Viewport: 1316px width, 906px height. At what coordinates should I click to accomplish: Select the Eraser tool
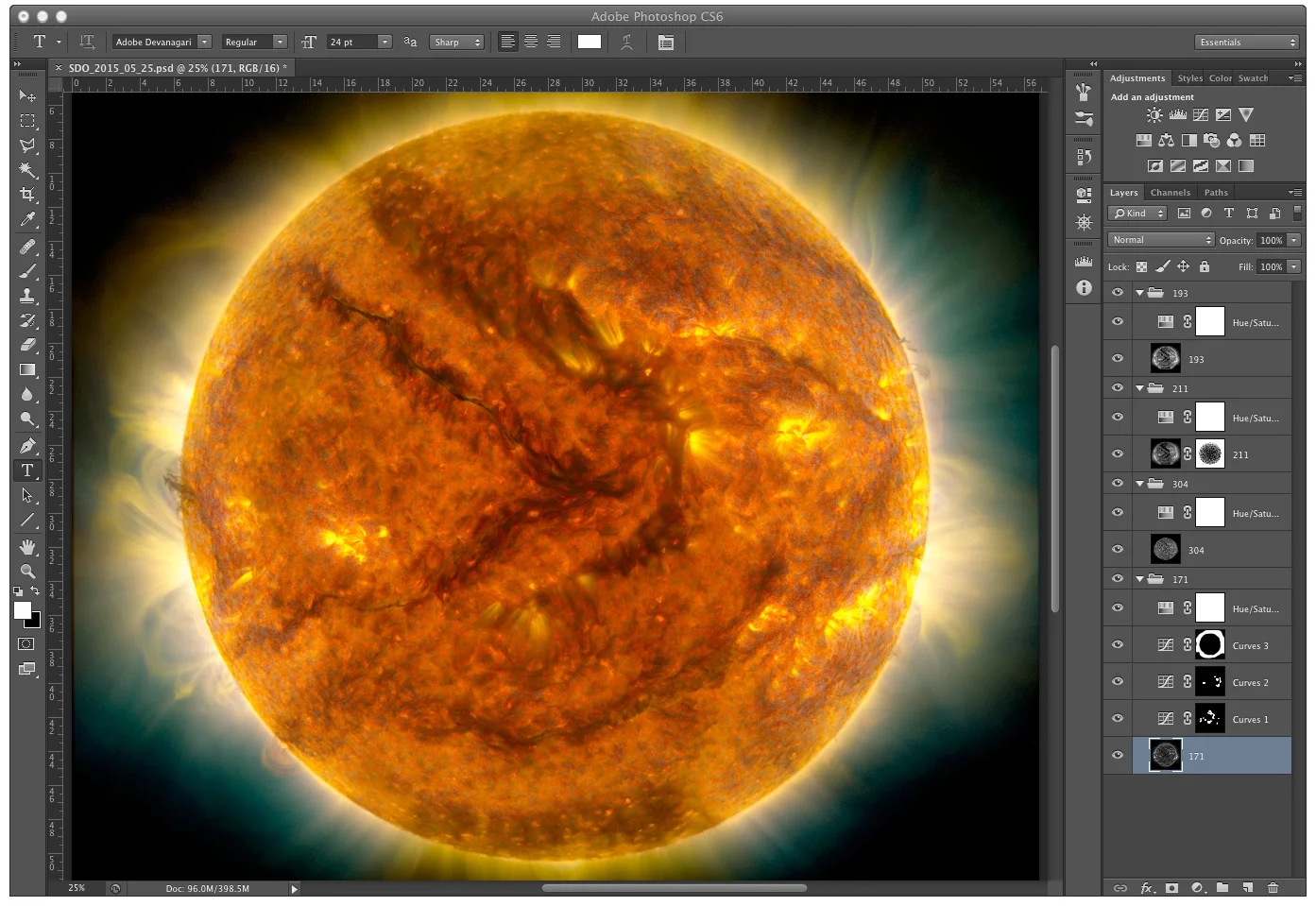point(27,345)
